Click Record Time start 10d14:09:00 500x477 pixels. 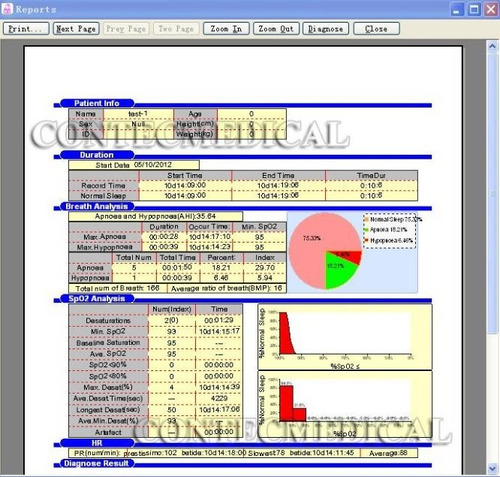[185, 185]
